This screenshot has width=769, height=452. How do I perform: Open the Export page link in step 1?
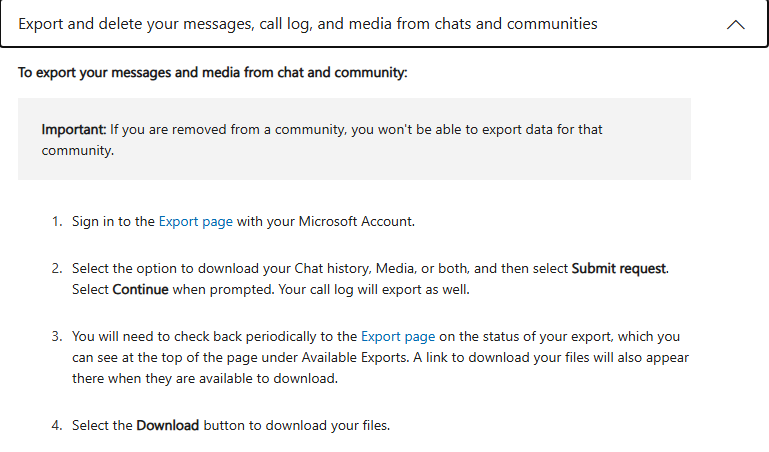coord(196,221)
